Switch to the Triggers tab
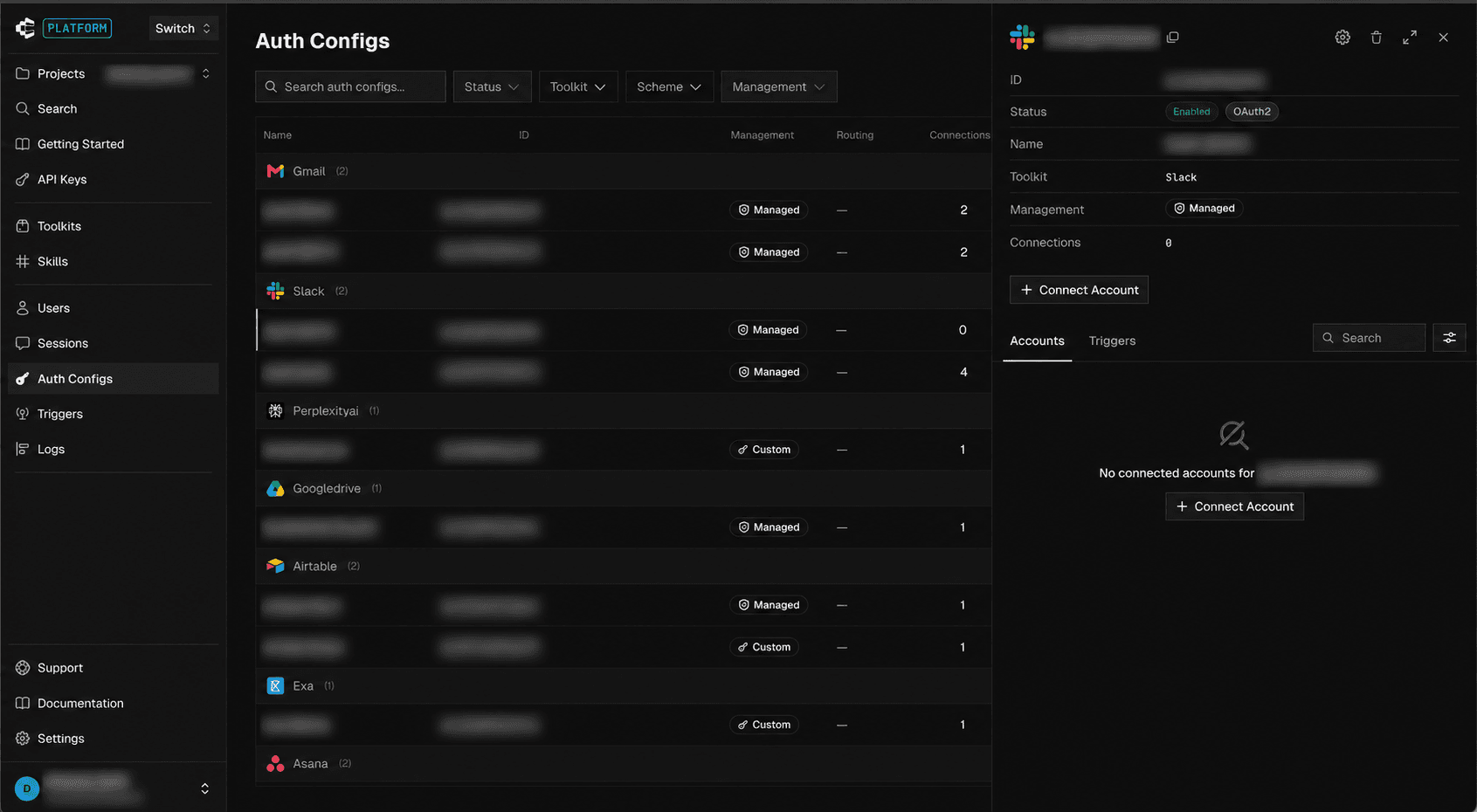 coord(1112,341)
